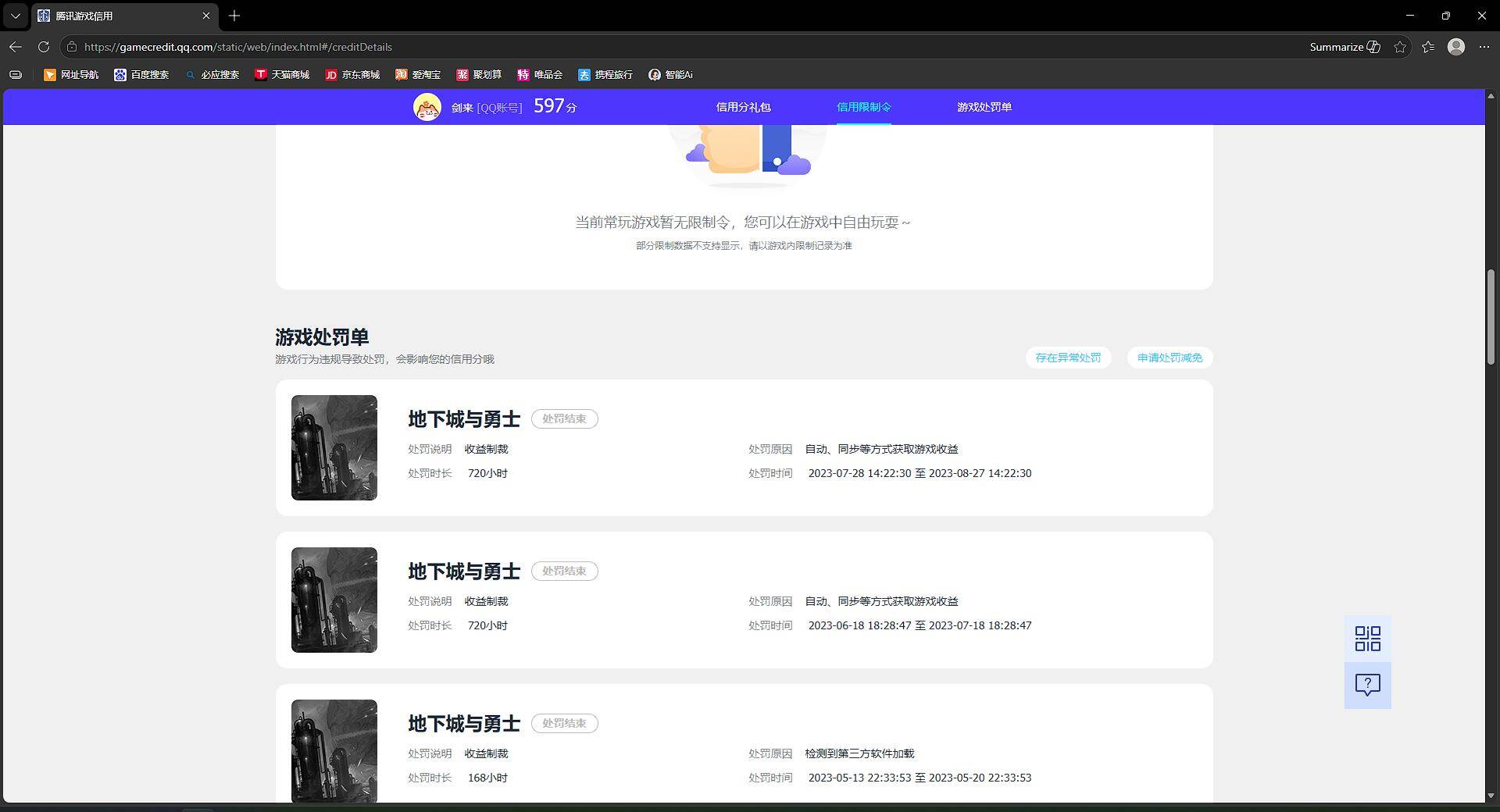Viewport: 1500px width, 812px height.
Task: Click 地下城与勇士 title of 2023-07-28 penalty
Action: [x=464, y=419]
